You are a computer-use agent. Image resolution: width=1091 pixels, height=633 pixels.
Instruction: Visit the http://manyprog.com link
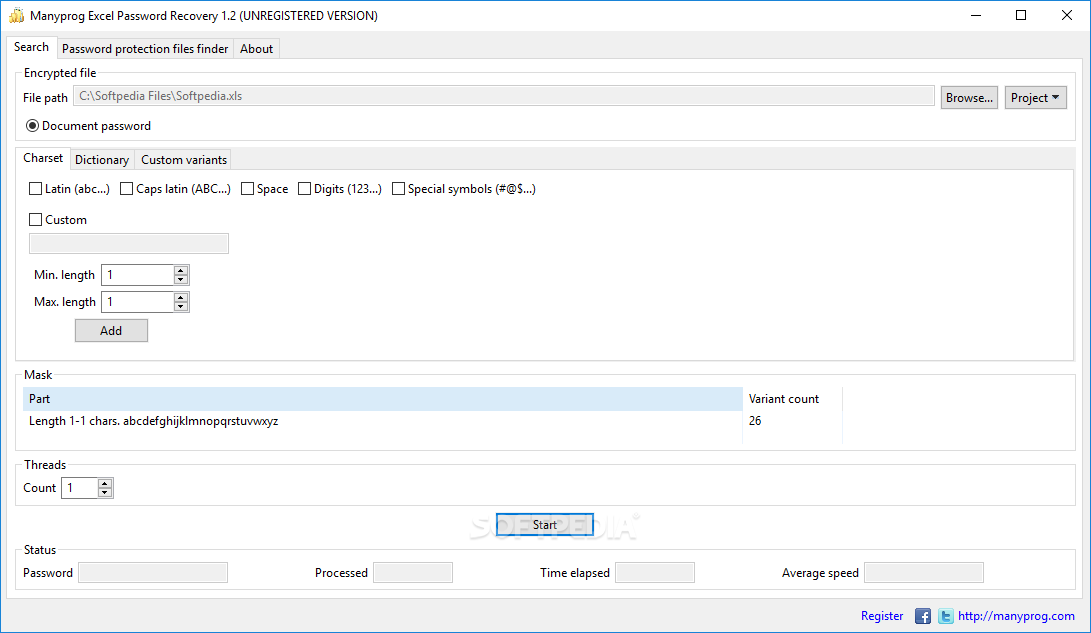[x=1016, y=616]
